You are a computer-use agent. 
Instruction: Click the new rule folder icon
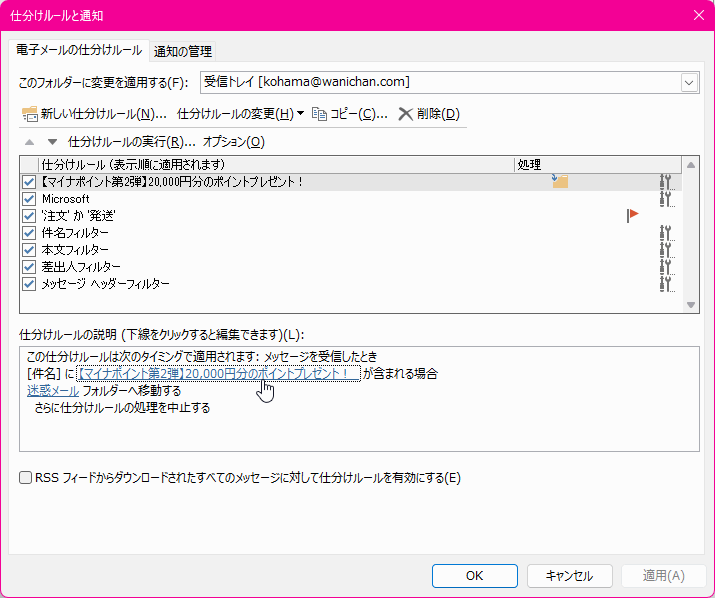(x=30, y=114)
